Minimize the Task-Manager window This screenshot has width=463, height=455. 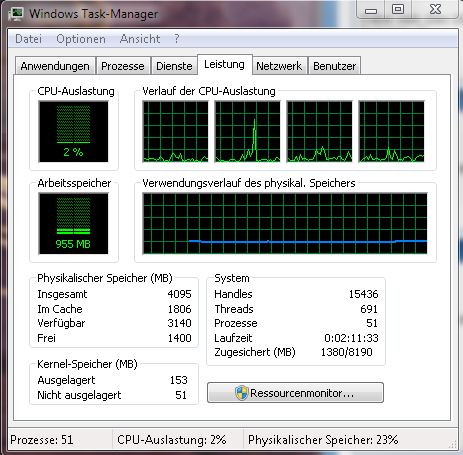coord(371,10)
